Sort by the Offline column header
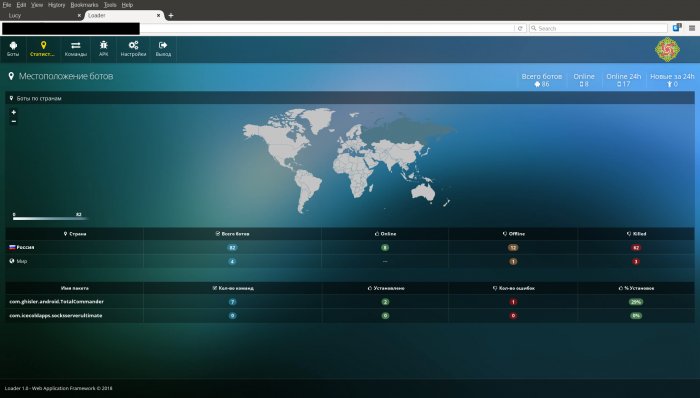The width and height of the screenshot is (700, 398). pos(513,234)
